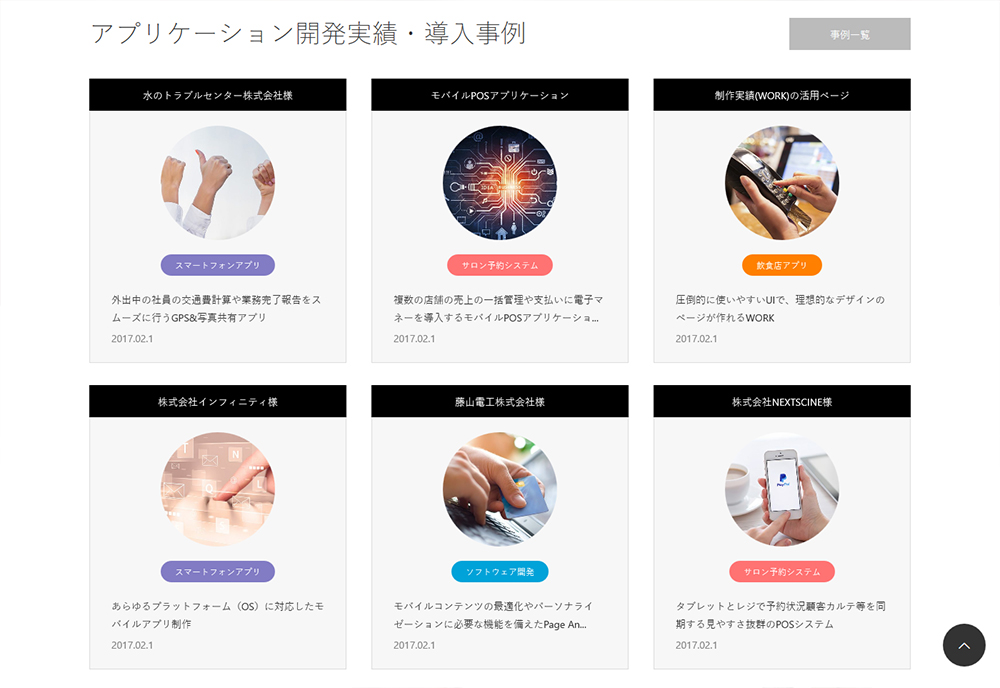Click the サロン予約システム tag in NEXTSCINE card
This screenshot has width=1000, height=688.
click(782, 572)
